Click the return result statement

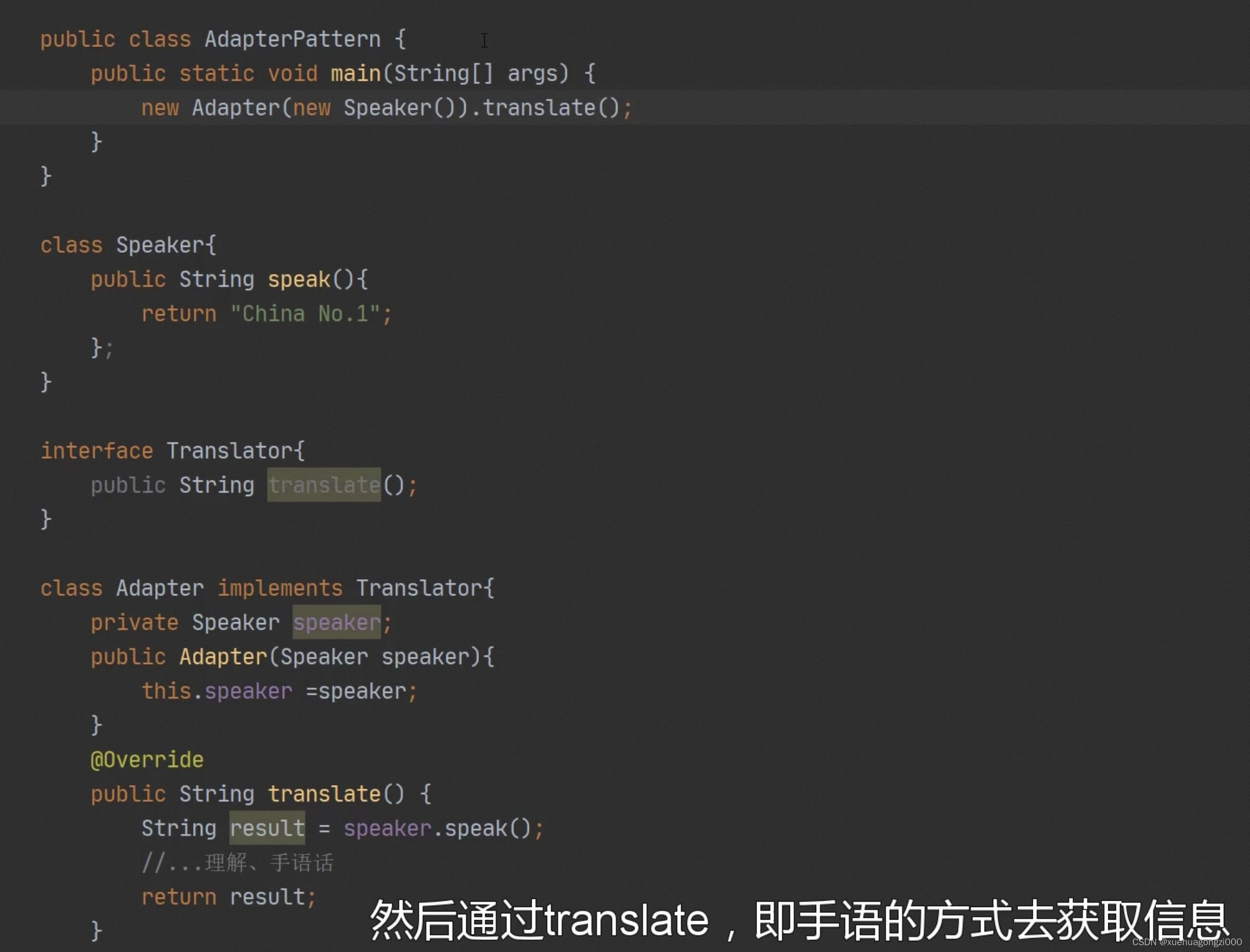tap(228, 897)
